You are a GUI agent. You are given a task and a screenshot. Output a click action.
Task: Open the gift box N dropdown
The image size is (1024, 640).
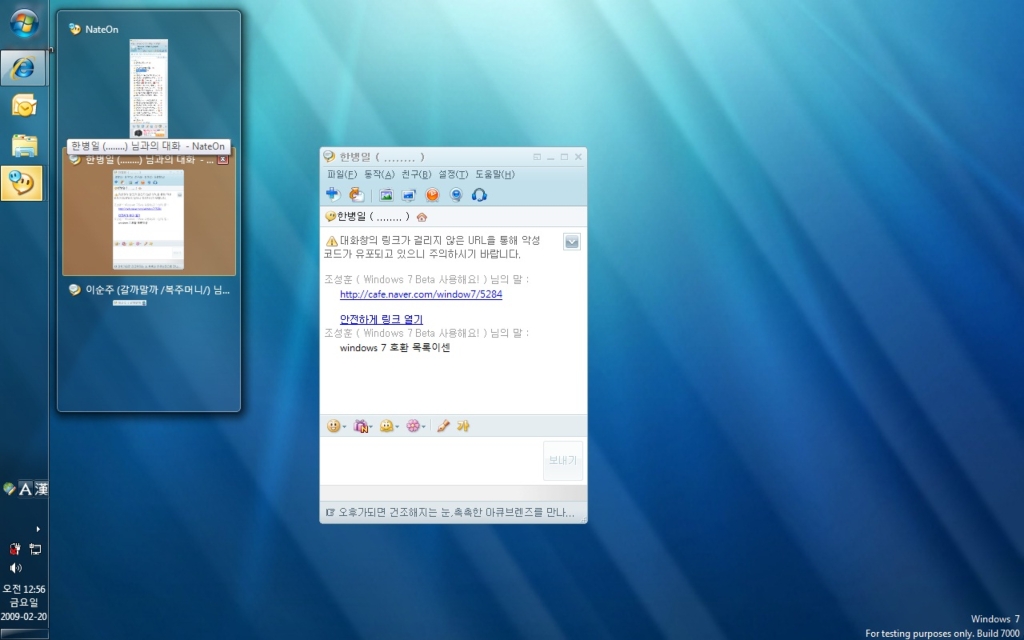point(362,426)
